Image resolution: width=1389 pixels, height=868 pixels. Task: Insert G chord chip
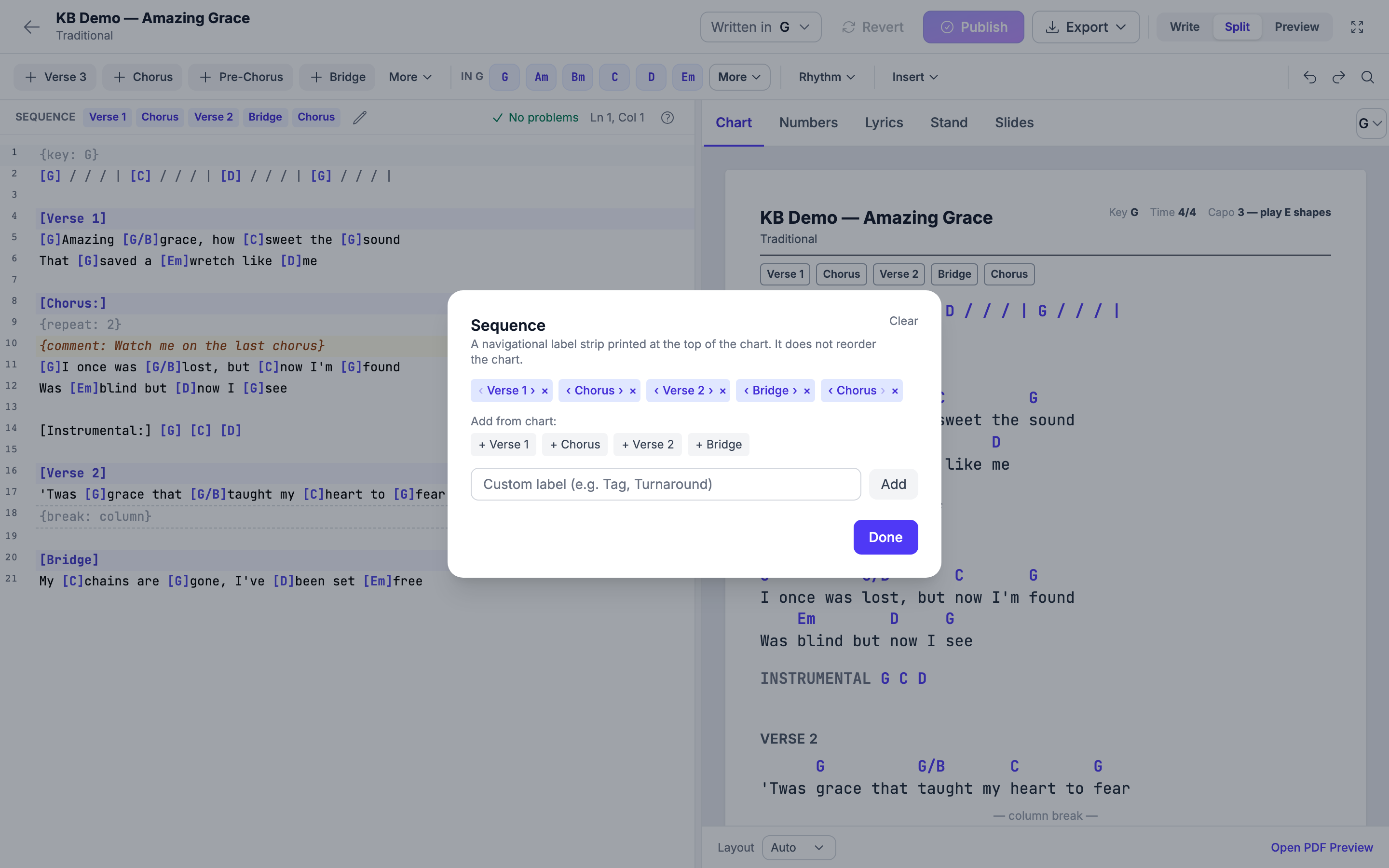[x=504, y=77]
